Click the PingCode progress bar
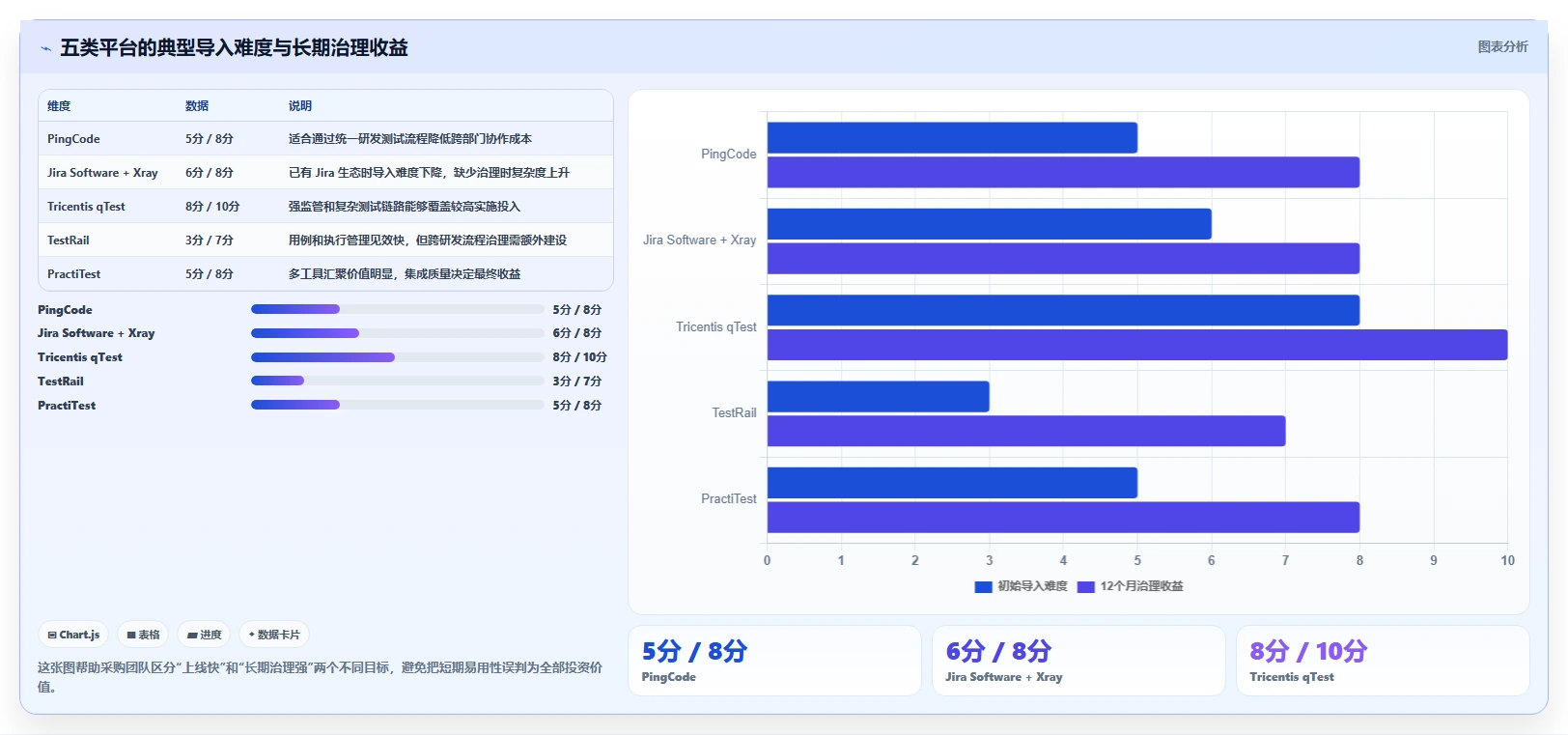The height and width of the screenshot is (735, 1568). [398, 309]
